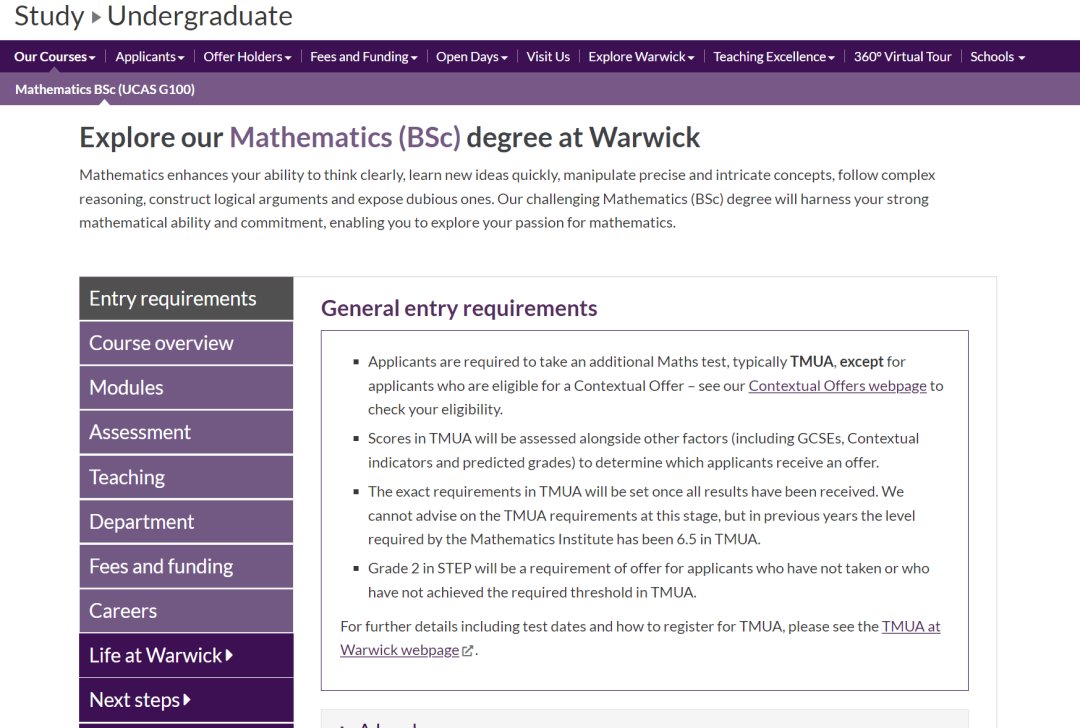Go to Visit Us page
This screenshot has height=728, width=1080.
pos(548,57)
